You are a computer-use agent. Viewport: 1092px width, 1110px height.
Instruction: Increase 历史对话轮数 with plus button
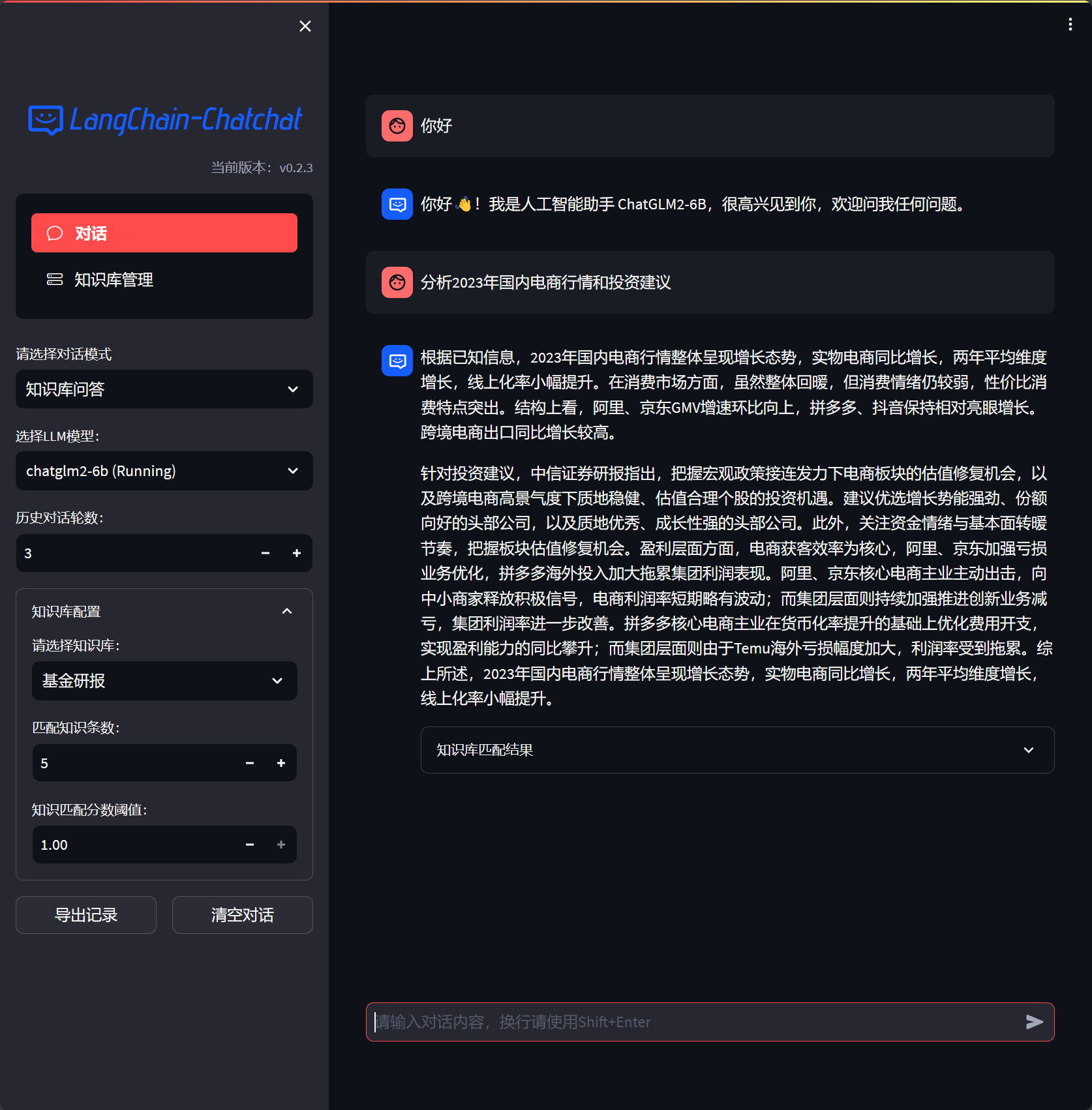[297, 553]
